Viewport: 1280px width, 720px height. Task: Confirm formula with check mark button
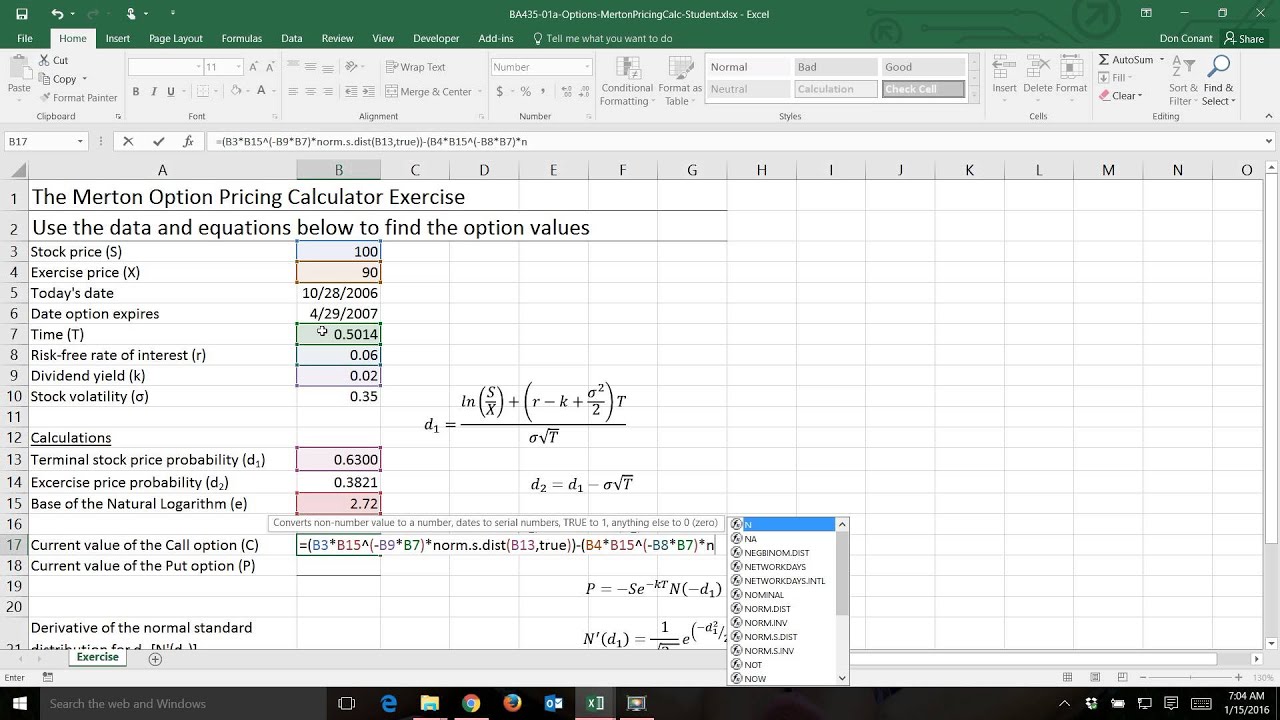point(158,142)
